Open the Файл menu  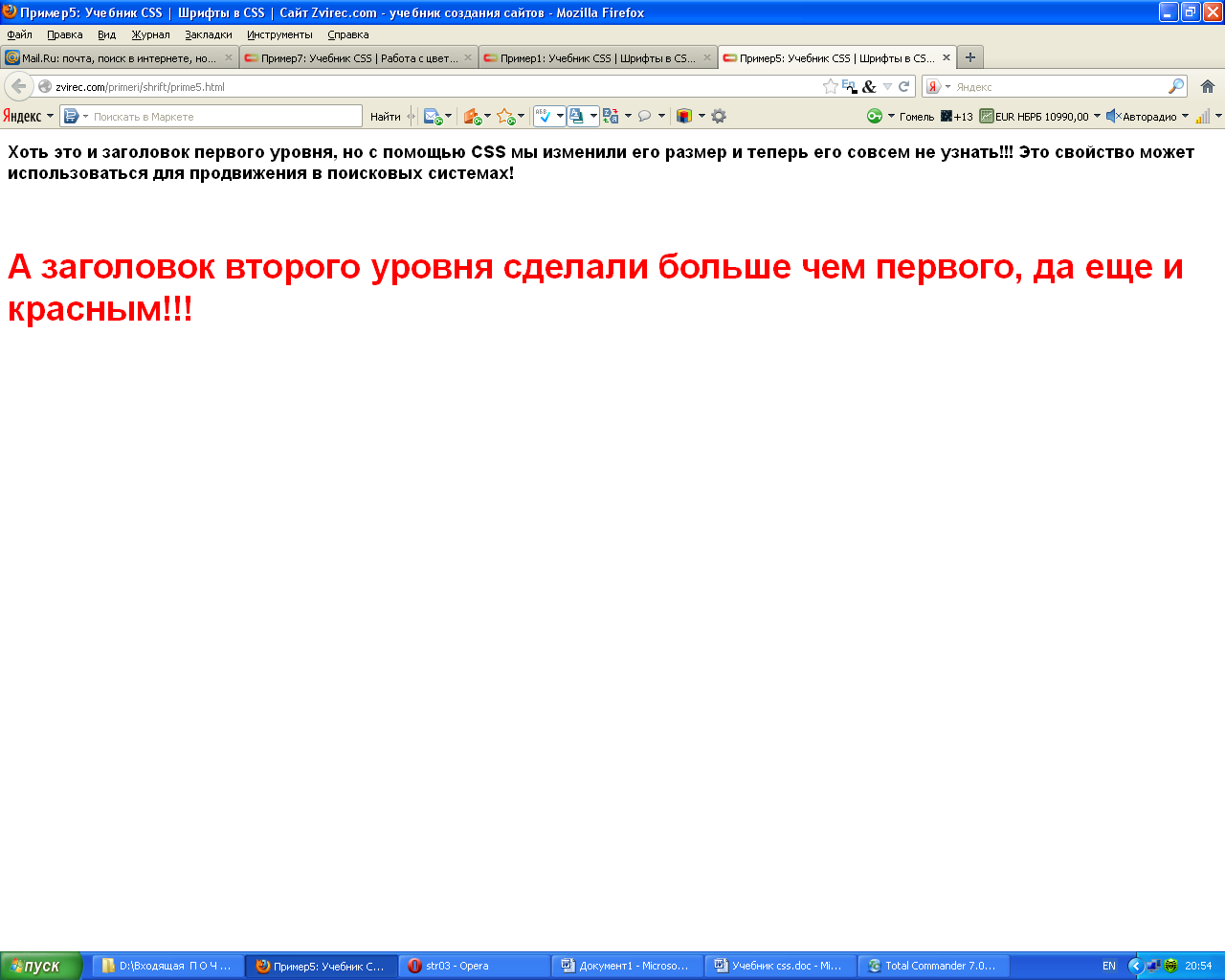19,34
